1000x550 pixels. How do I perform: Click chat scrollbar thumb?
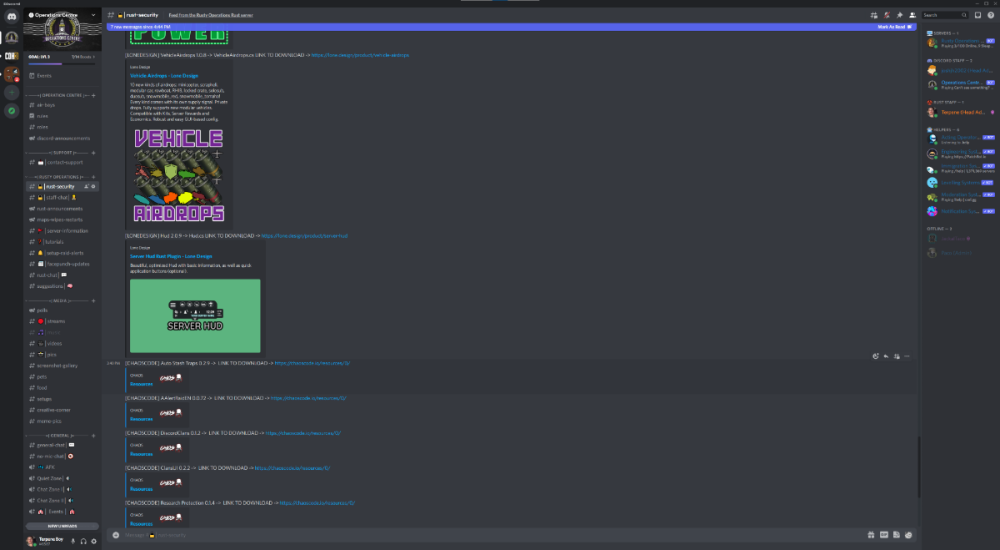919,466
